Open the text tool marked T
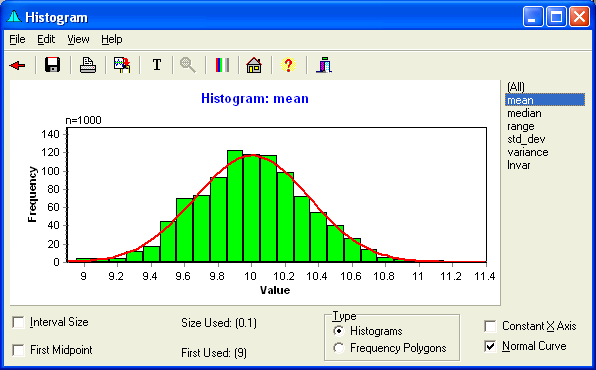596x370 pixels. pyautogui.click(x=157, y=65)
